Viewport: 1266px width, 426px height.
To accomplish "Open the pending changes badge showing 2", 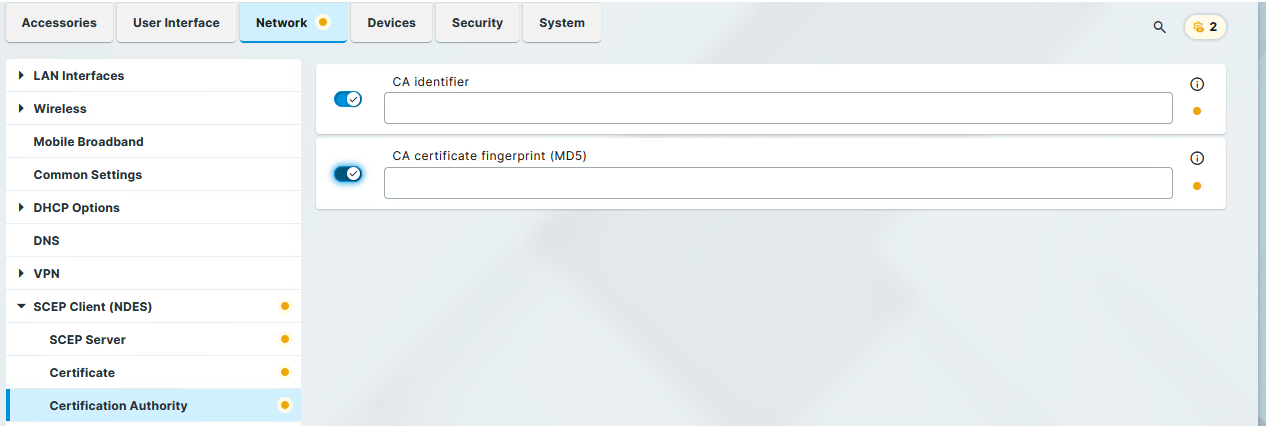I will coord(1205,27).
